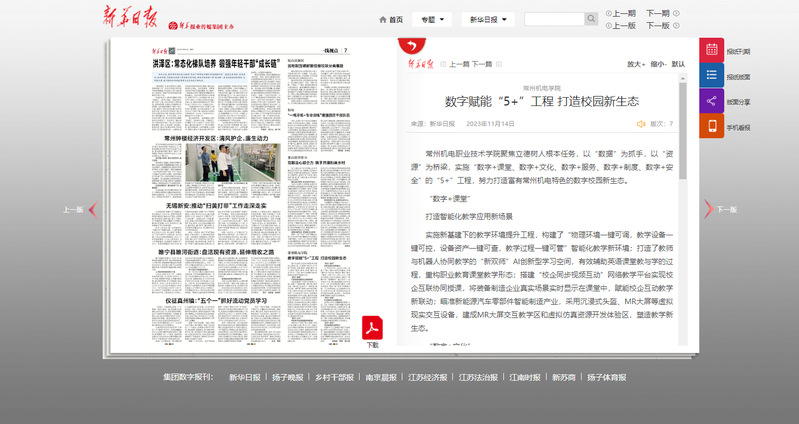Click 下一版 text beside right chevron
Image resolution: width=799 pixels, height=424 pixels.
coord(727,209)
